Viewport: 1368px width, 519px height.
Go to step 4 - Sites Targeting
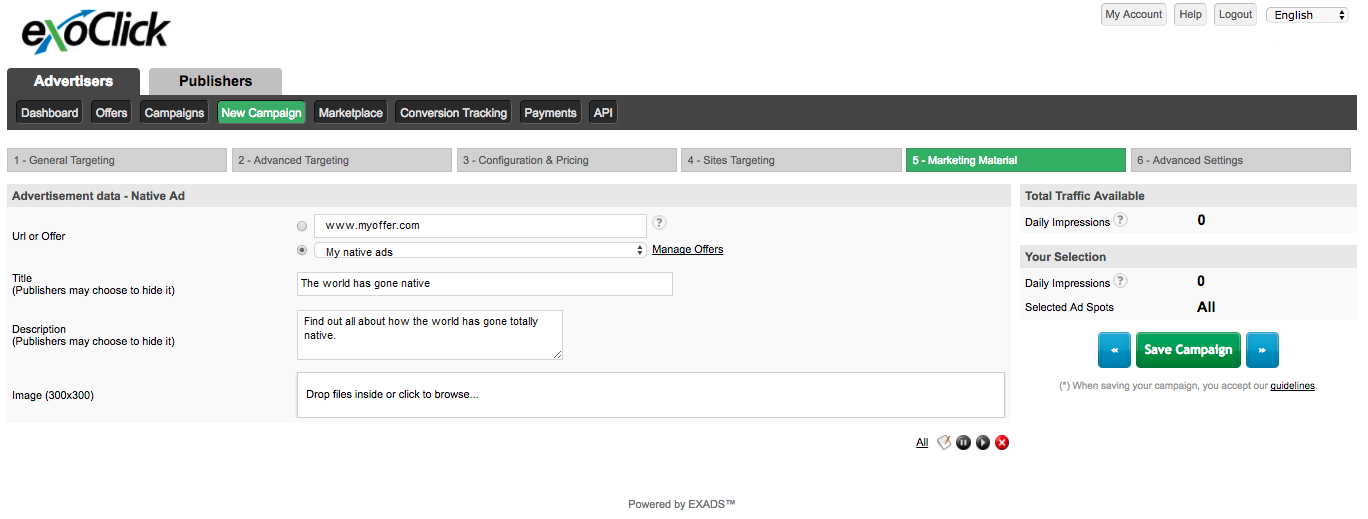coord(791,160)
